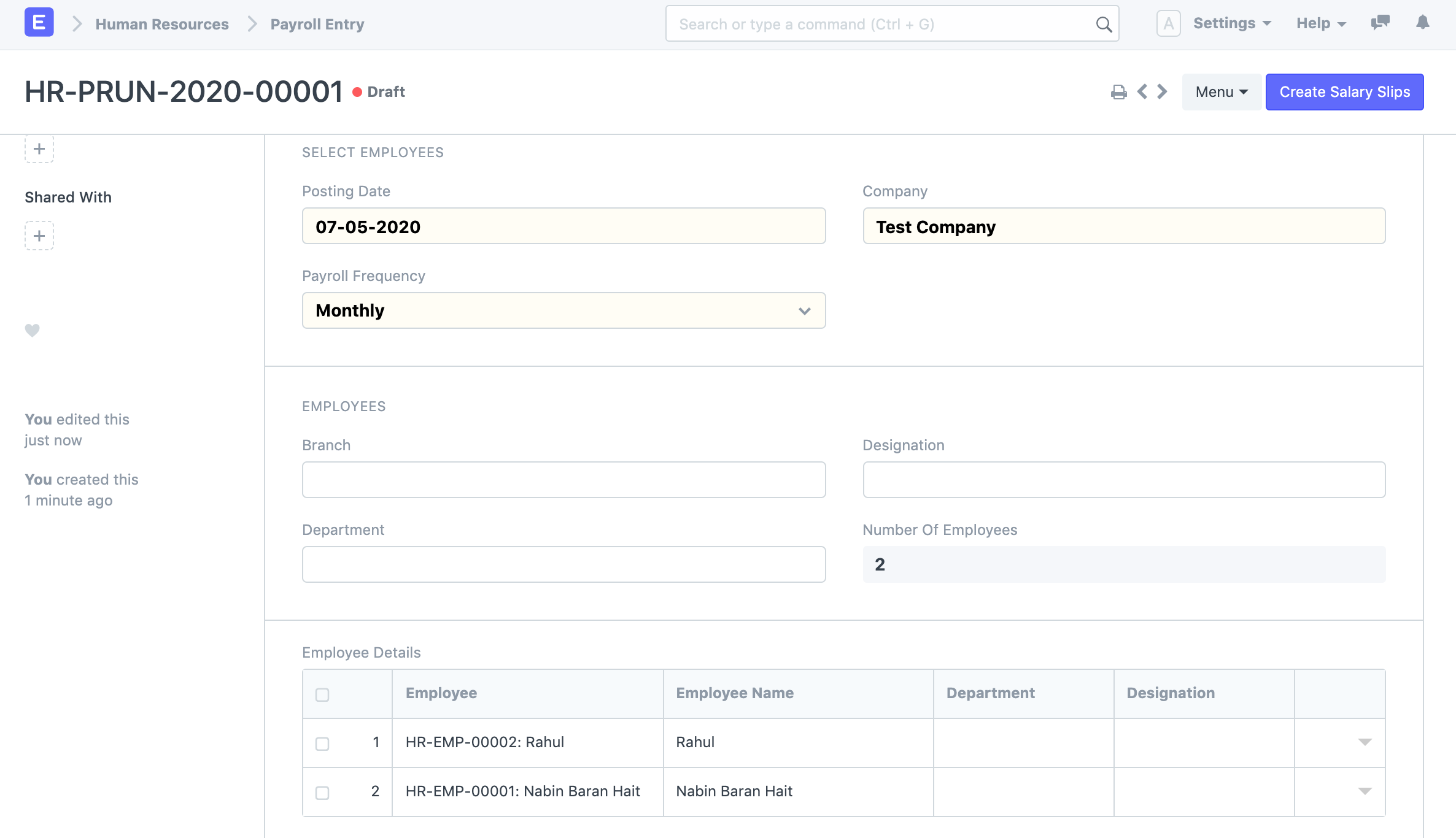Click the add button in Shared With section
The height and width of the screenshot is (838, 1456).
[x=40, y=235]
